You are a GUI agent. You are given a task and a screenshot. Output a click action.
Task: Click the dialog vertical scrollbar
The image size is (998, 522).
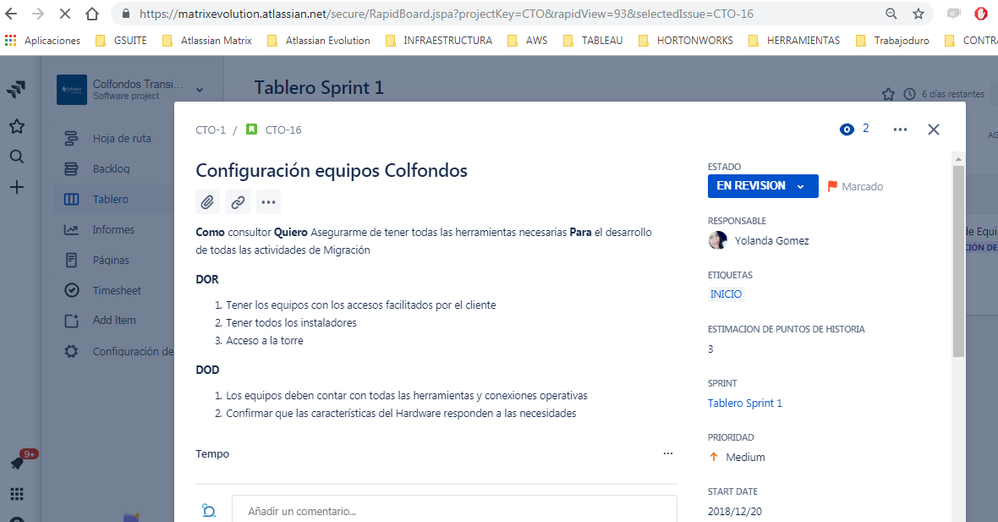pyautogui.click(x=958, y=260)
